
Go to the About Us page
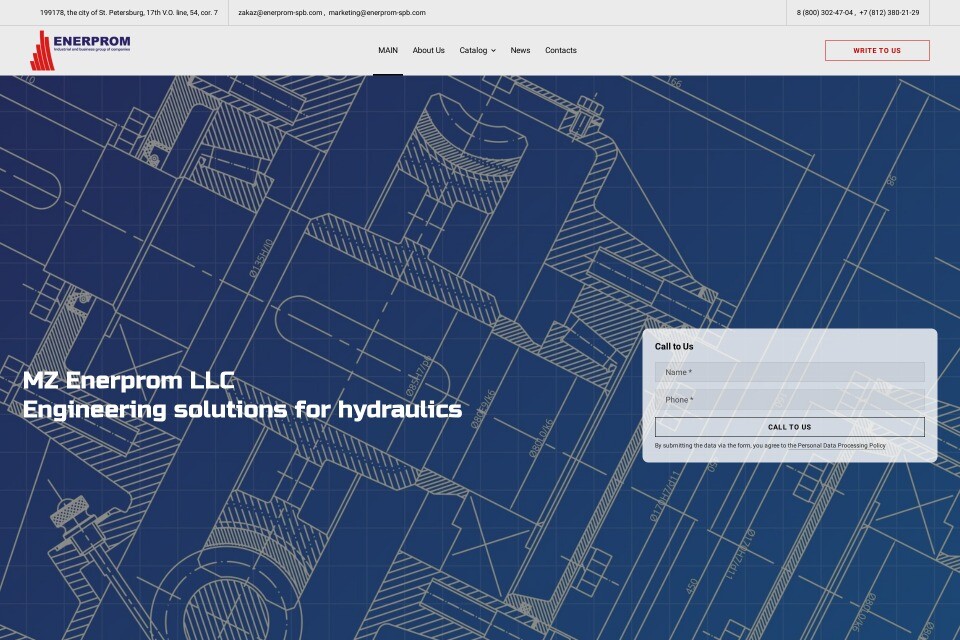(x=429, y=50)
